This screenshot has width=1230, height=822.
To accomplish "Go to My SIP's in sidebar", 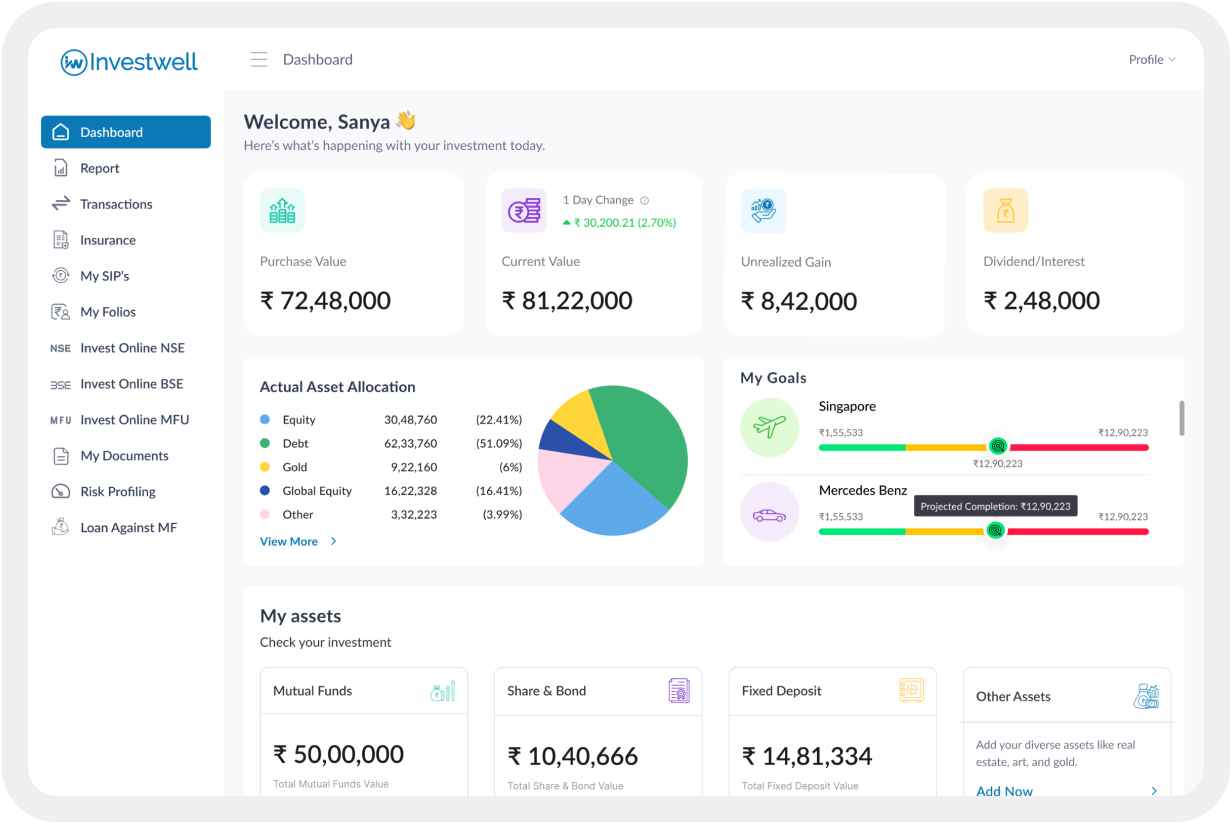I will (x=104, y=276).
